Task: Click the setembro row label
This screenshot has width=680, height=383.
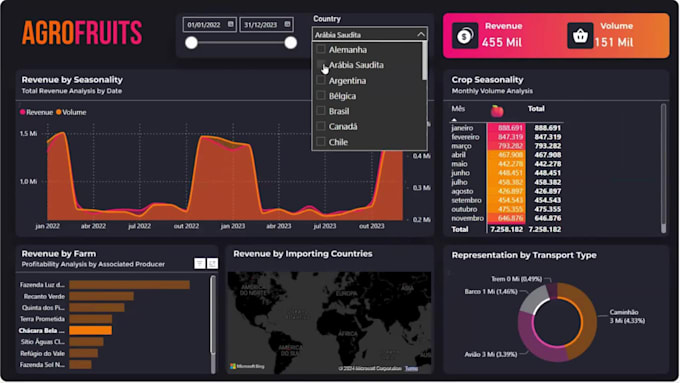Action: tap(466, 200)
